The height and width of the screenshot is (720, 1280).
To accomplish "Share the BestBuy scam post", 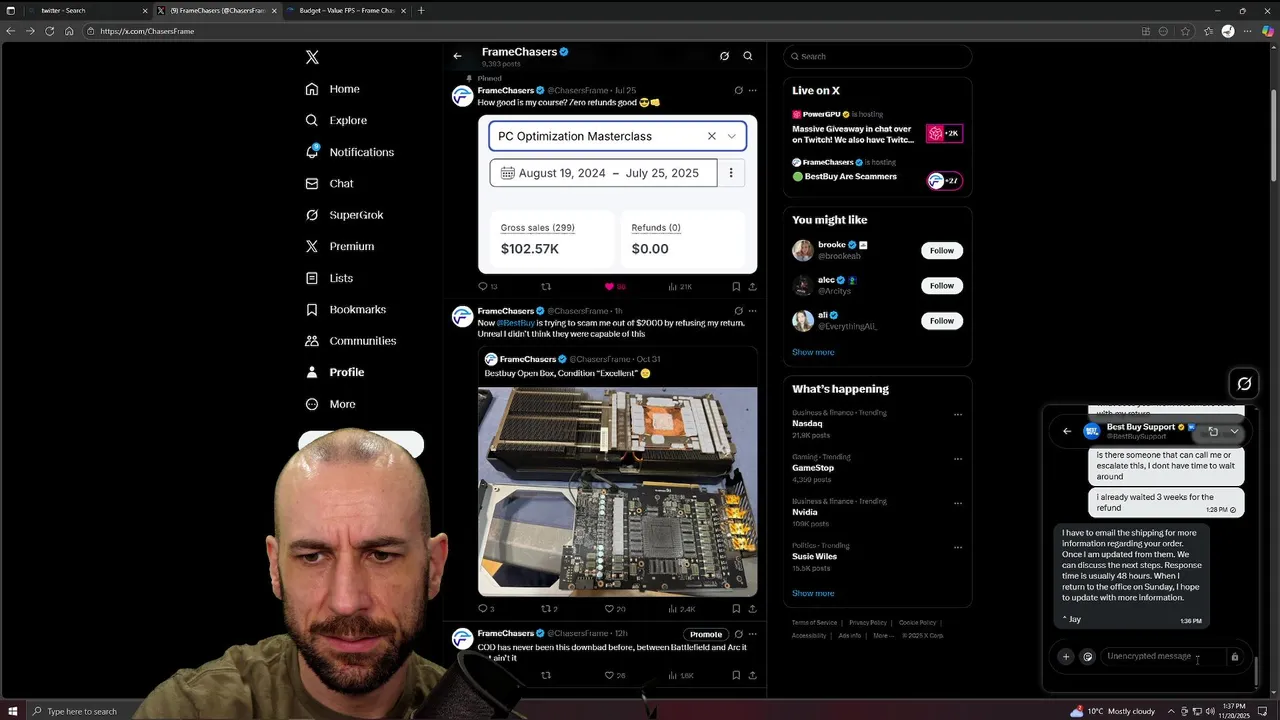I will click(752, 608).
